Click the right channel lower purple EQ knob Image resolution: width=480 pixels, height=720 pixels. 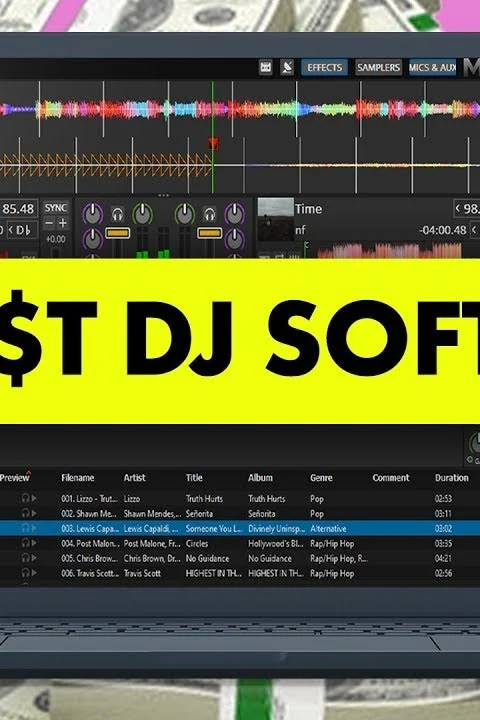click(x=235, y=239)
